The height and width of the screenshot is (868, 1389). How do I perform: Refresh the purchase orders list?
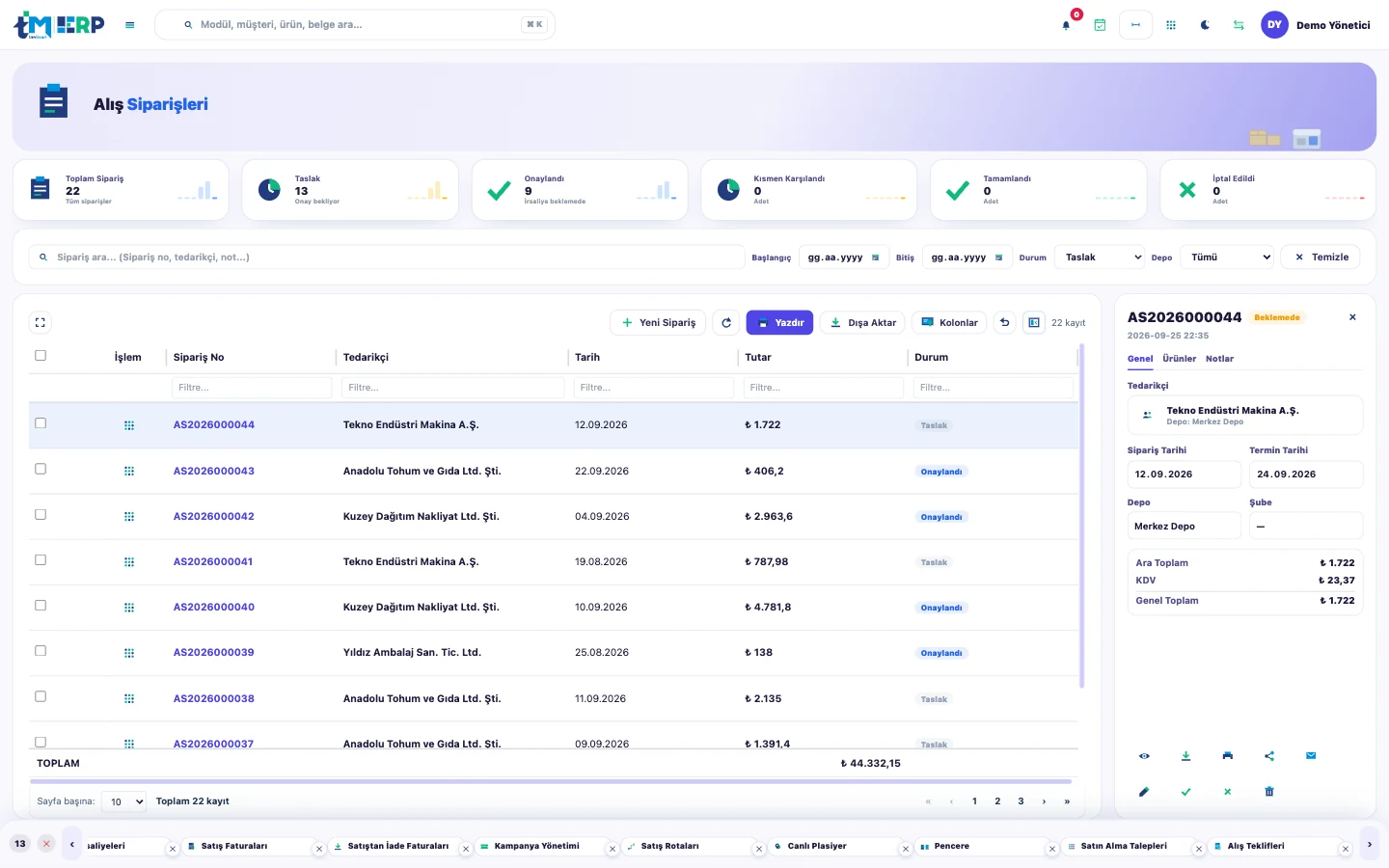point(726,323)
